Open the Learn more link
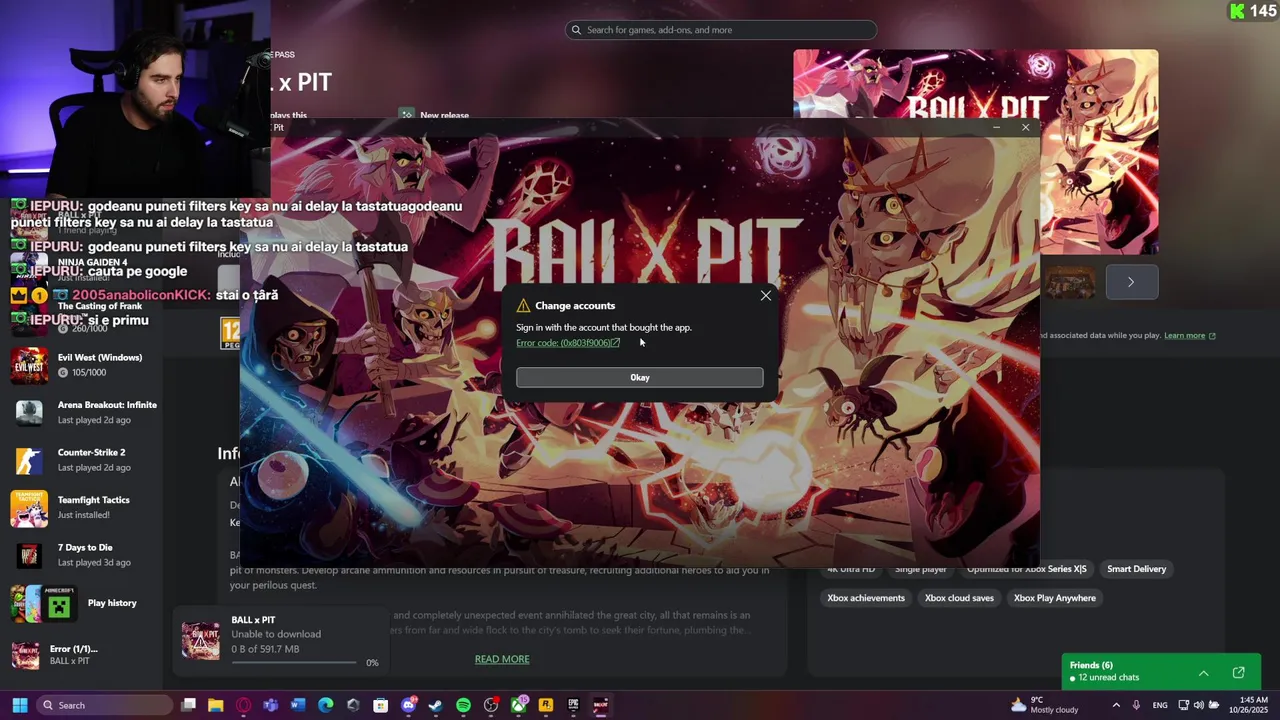 click(1189, 336)
